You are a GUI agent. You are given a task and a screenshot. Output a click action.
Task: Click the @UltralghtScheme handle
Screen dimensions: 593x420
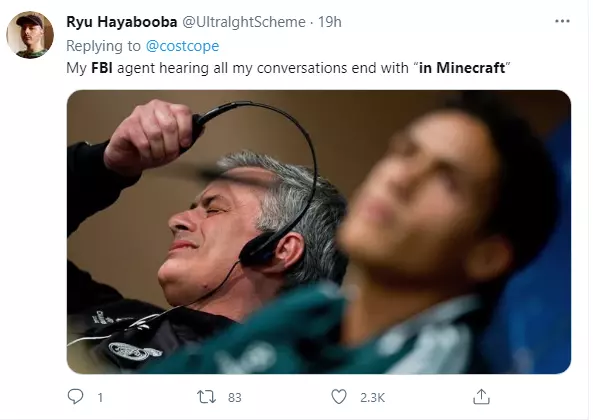click(x=244, y=22)
